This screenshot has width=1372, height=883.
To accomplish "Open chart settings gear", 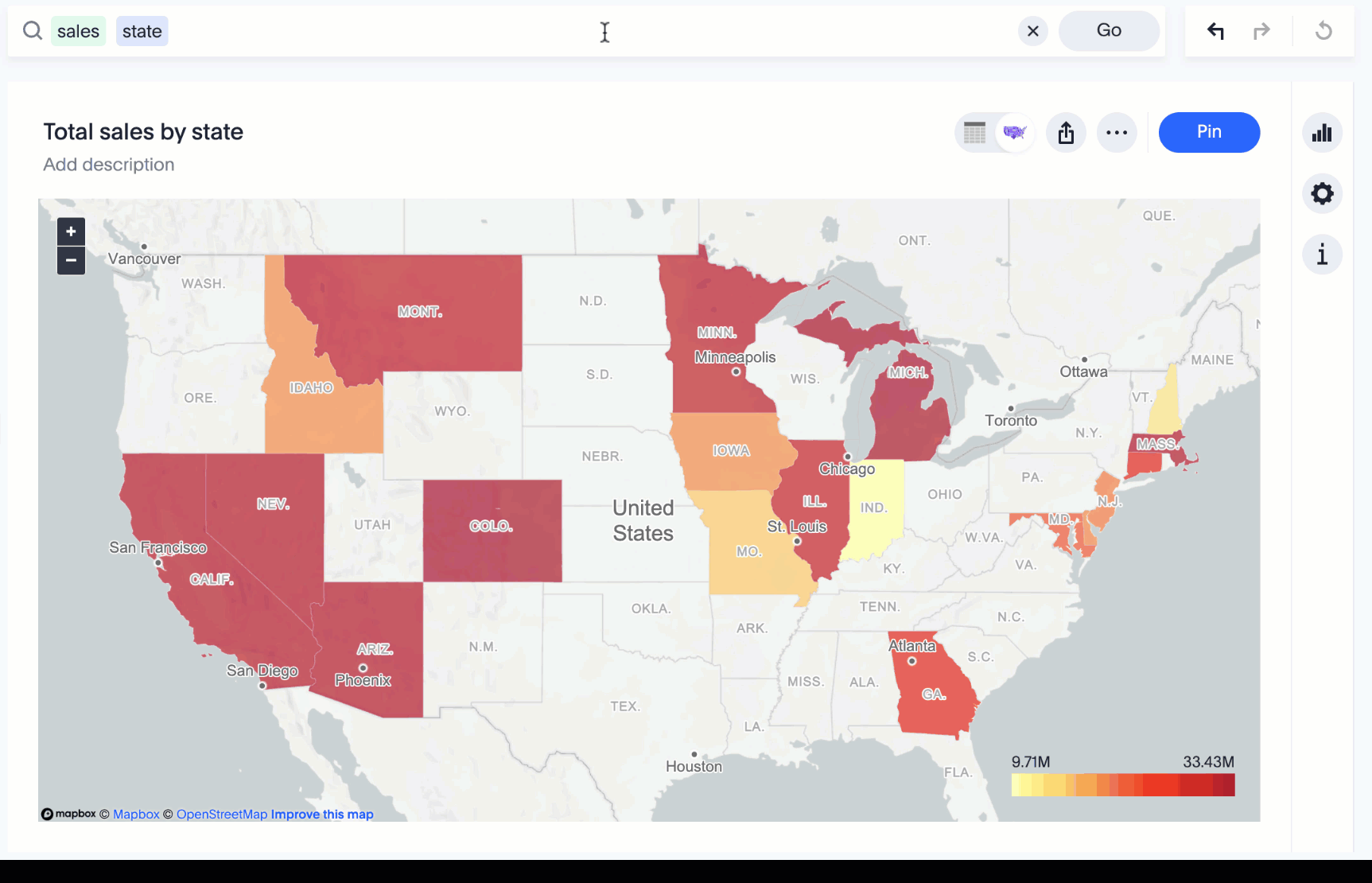I will (x=1322, y=193).
